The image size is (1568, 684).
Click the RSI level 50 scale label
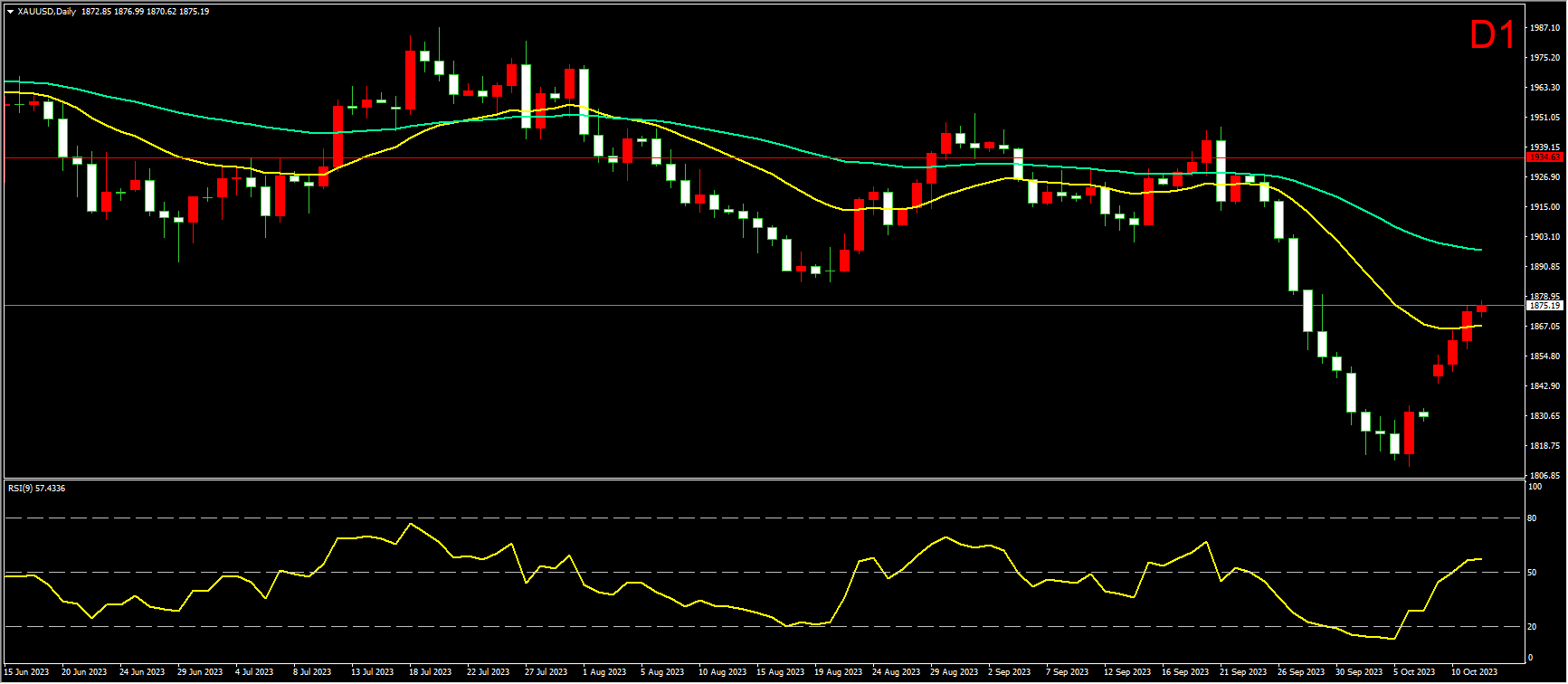(1532, 573)
